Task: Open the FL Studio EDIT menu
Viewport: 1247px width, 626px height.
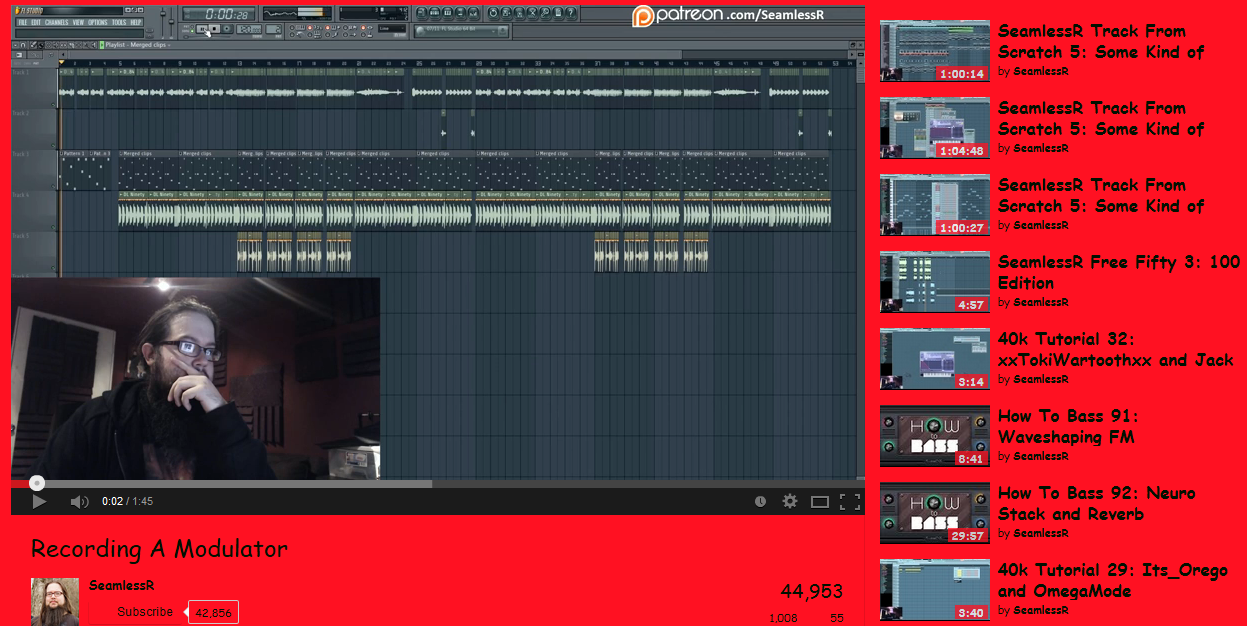Action: point(36,22)
